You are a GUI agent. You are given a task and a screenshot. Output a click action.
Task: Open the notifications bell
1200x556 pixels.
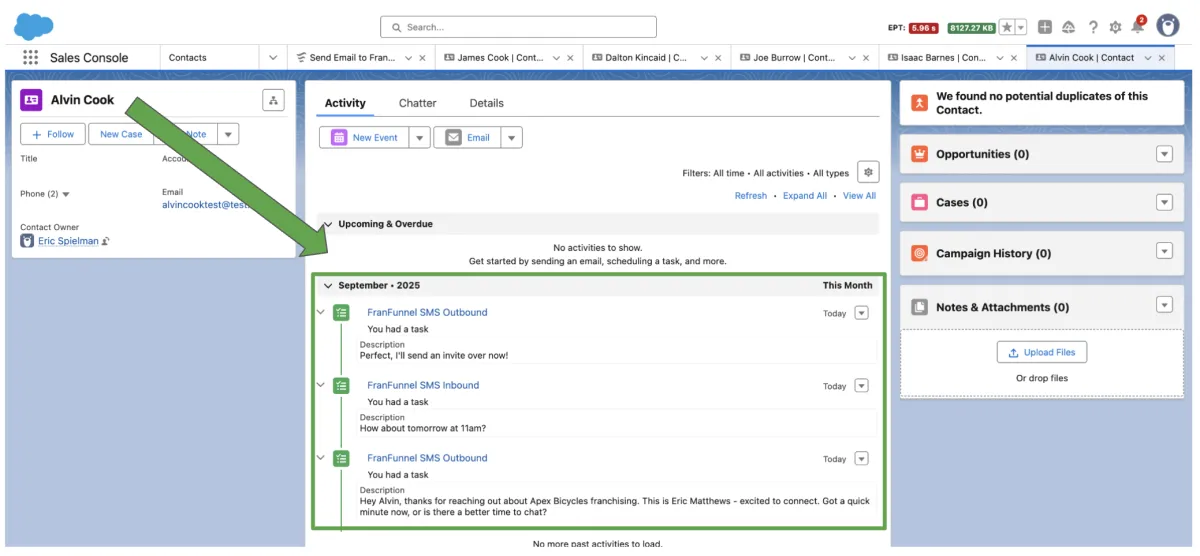[1138, 26]
